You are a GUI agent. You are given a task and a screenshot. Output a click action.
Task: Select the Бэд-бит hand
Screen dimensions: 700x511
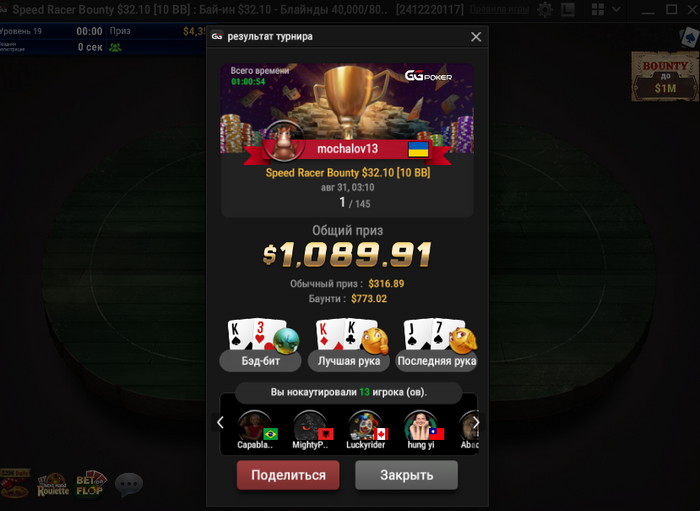pyautogui.click(x=260, y=345)
